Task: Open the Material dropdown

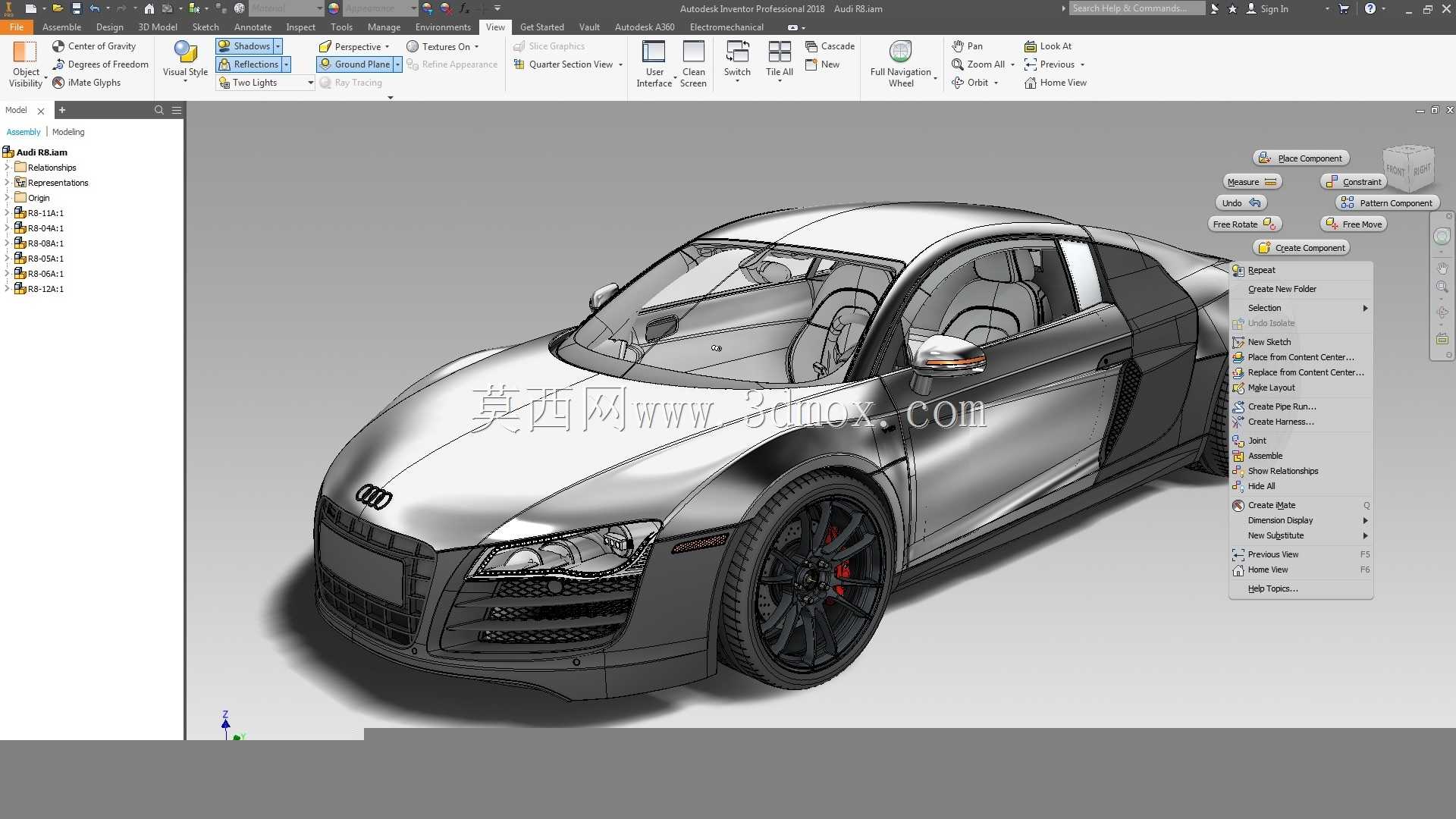Action: tap(287, 8)
